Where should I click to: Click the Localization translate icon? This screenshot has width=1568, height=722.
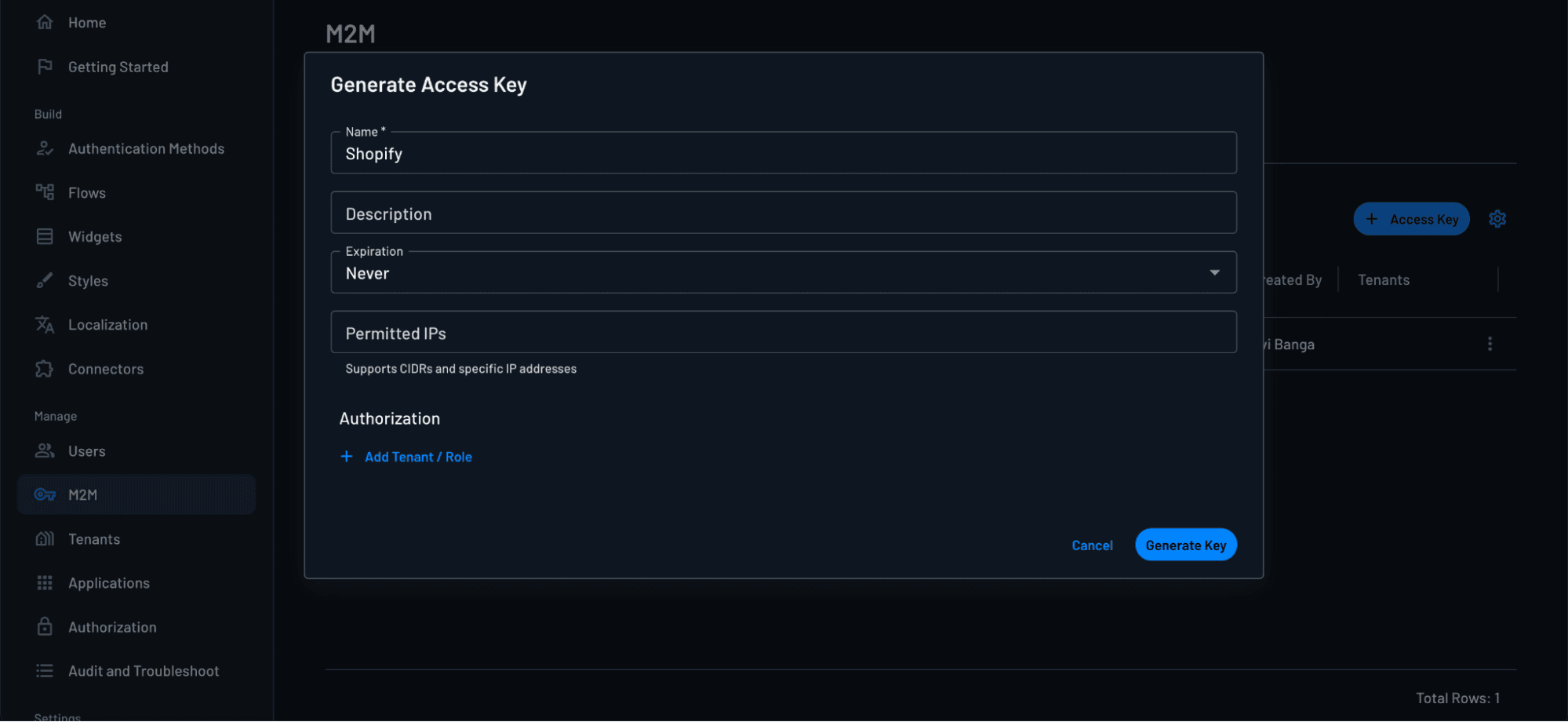point(45,324)
